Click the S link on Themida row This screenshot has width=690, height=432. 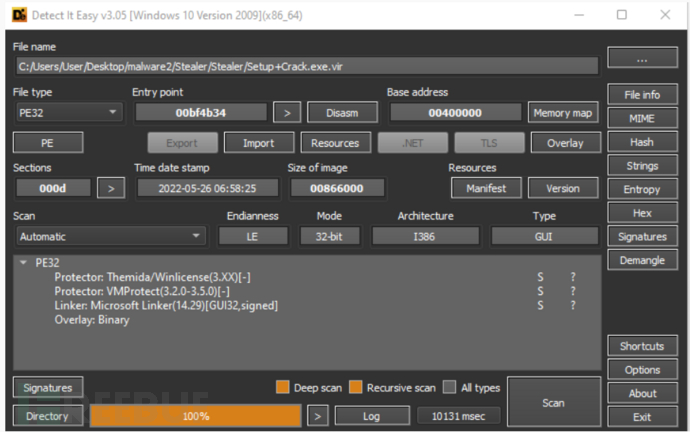[x=540, y=277]
